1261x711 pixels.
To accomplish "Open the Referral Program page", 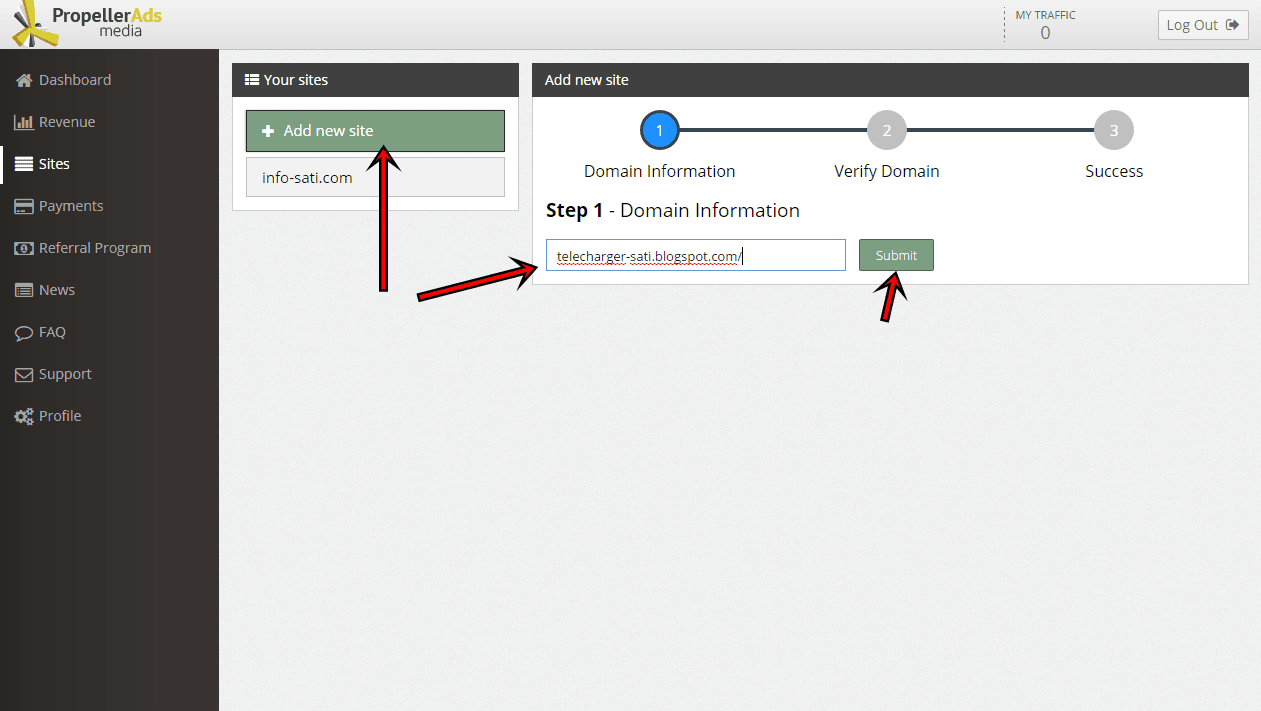I will click(x=95, y=248).
